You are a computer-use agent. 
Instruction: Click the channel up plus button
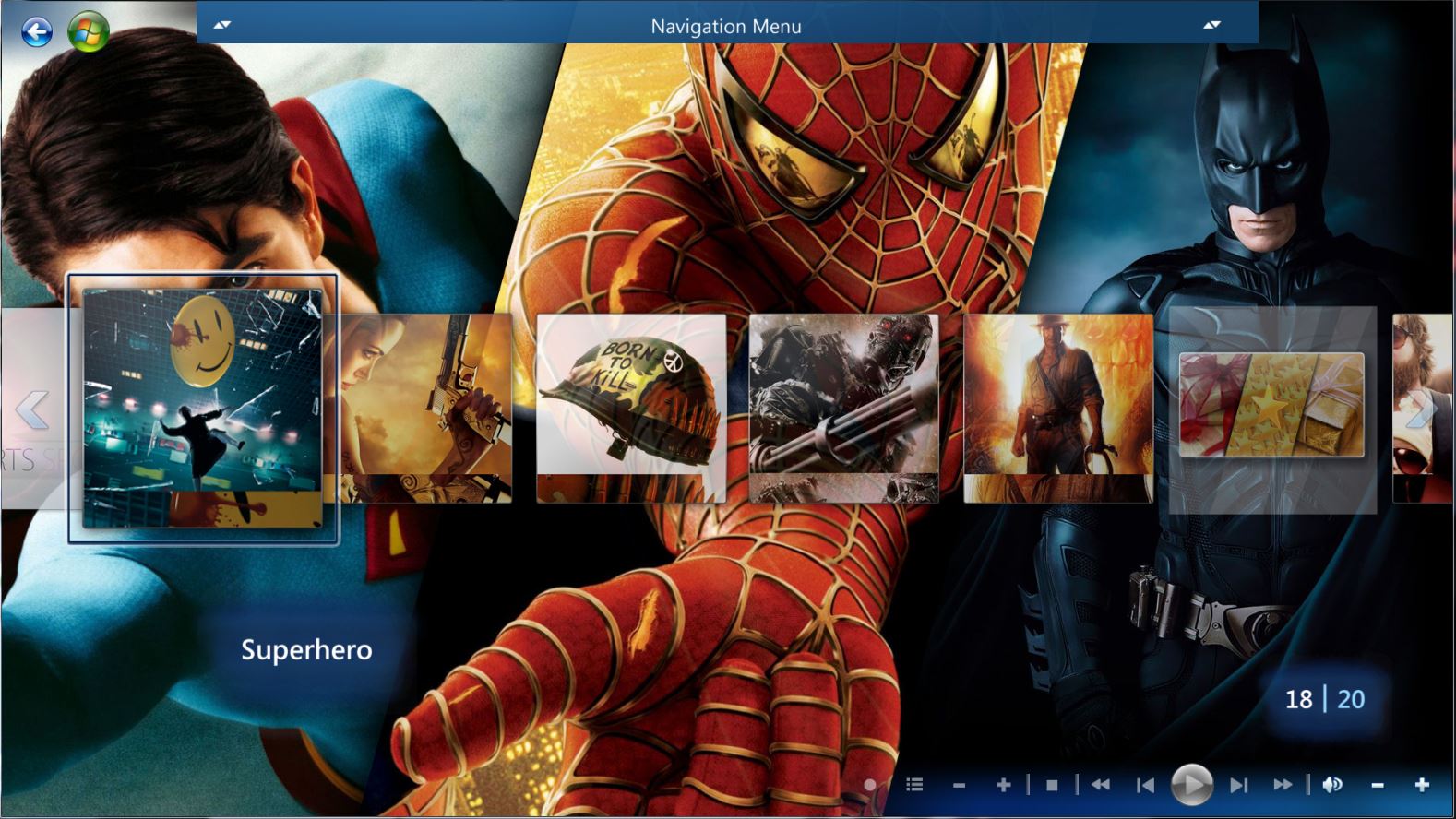pos(1004,785)
